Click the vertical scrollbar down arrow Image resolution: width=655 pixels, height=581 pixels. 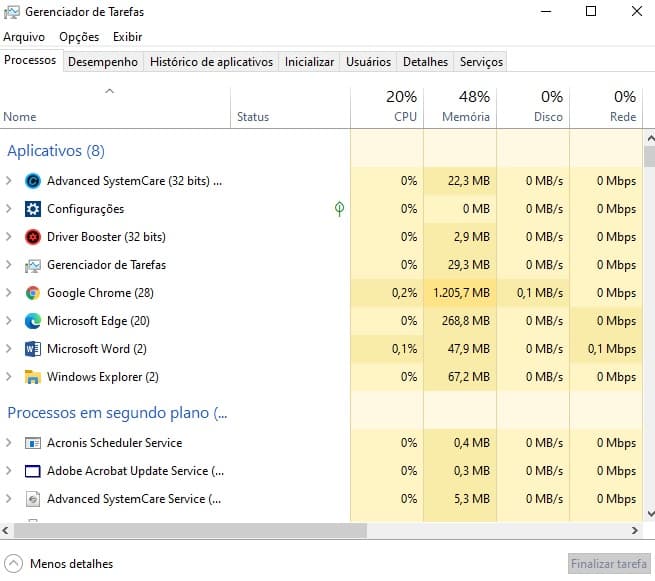click(x=650, y=514)
